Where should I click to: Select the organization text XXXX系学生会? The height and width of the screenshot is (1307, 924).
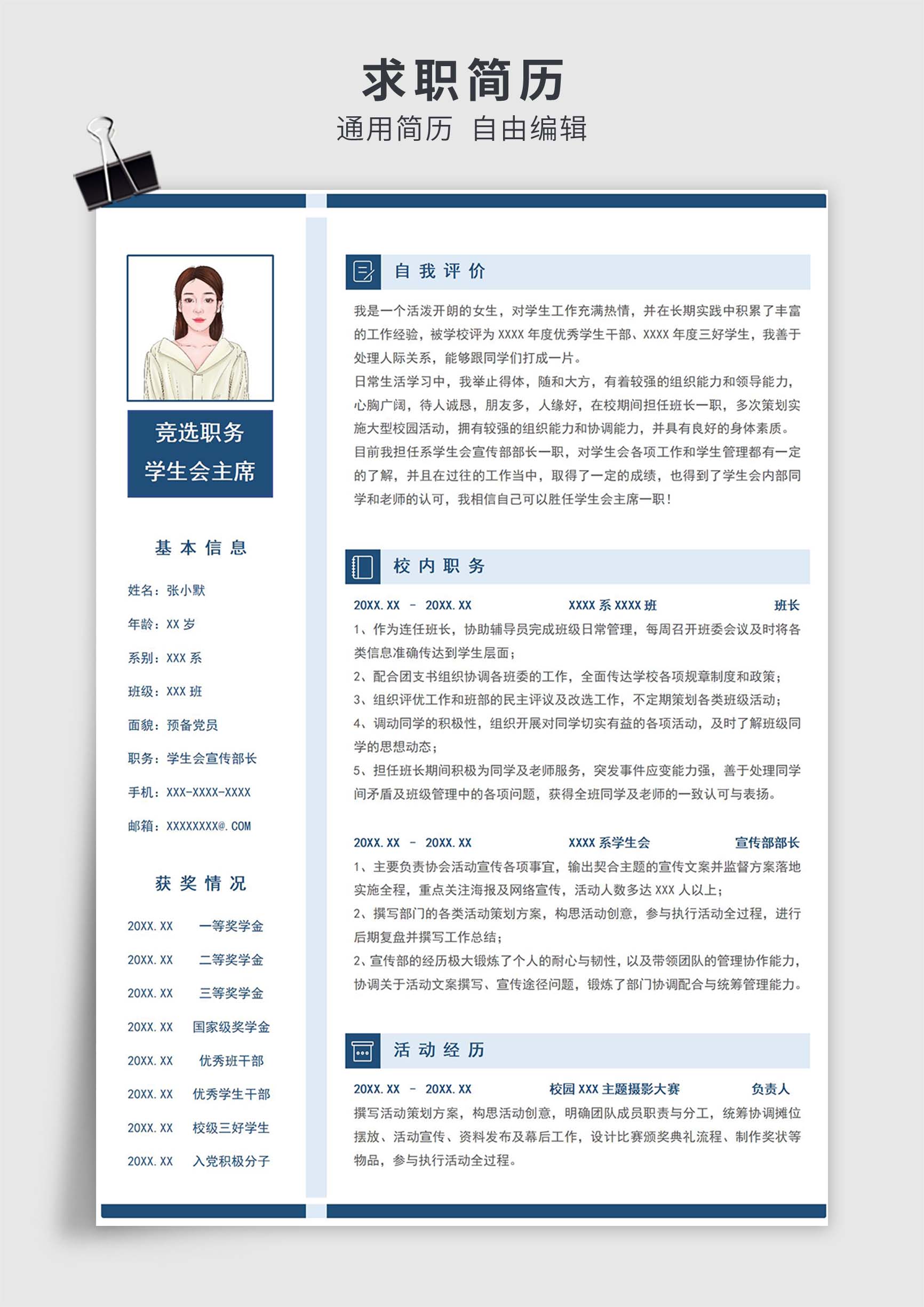609,842
